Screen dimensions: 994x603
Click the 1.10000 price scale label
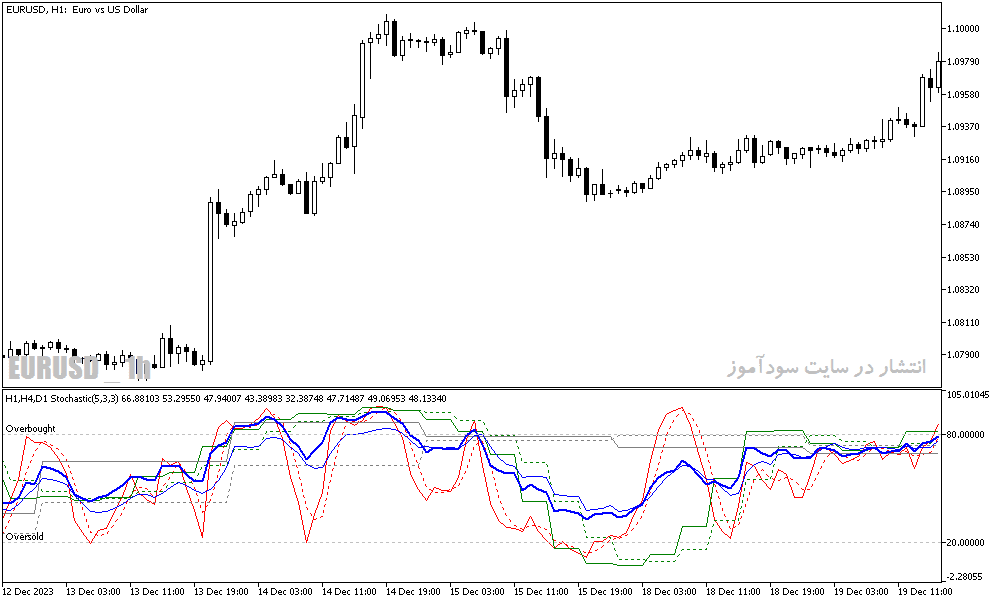(x=963, y=29)
